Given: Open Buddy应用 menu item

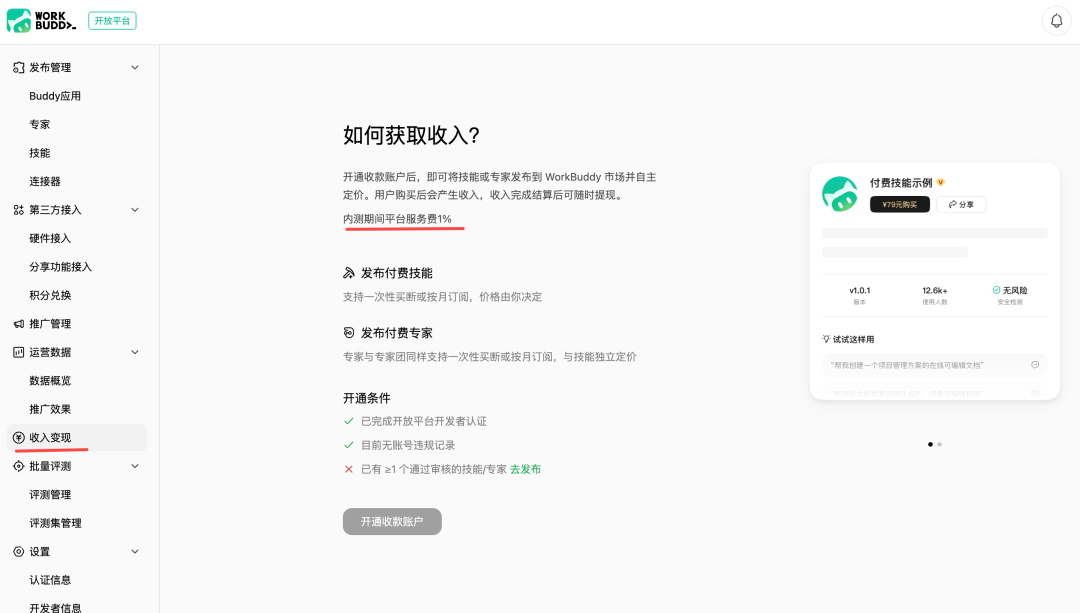Looking at the screenshot, I should click(x=55, y=96).
